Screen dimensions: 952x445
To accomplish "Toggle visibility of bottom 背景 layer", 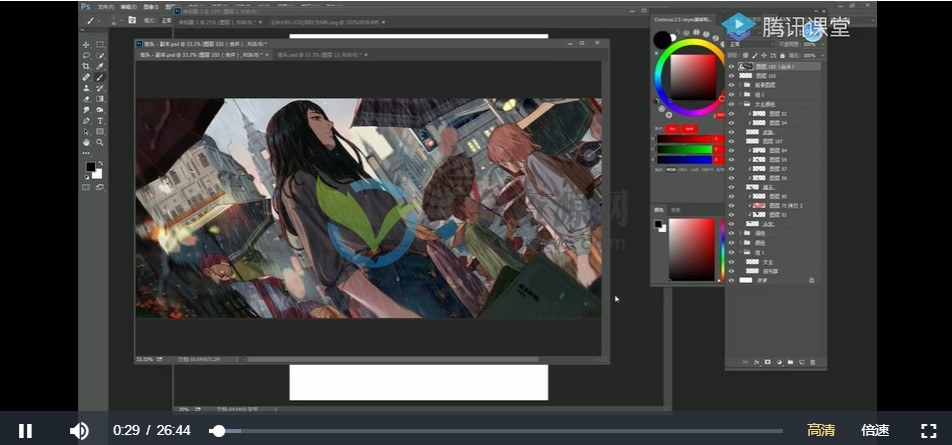I will (731, 280).
